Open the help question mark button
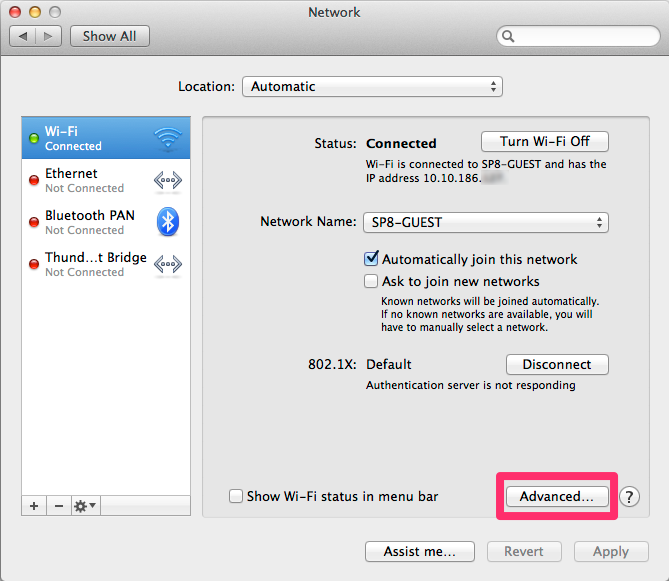Screen dimensions: 669x581 pyautogui.click(x=629, y=496)
